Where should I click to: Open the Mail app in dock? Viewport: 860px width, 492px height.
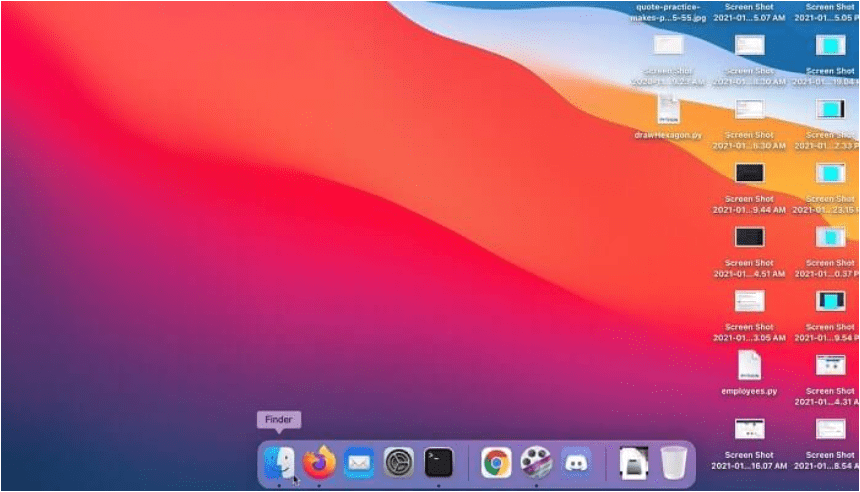pyautogui.click(x=358, y=462)
